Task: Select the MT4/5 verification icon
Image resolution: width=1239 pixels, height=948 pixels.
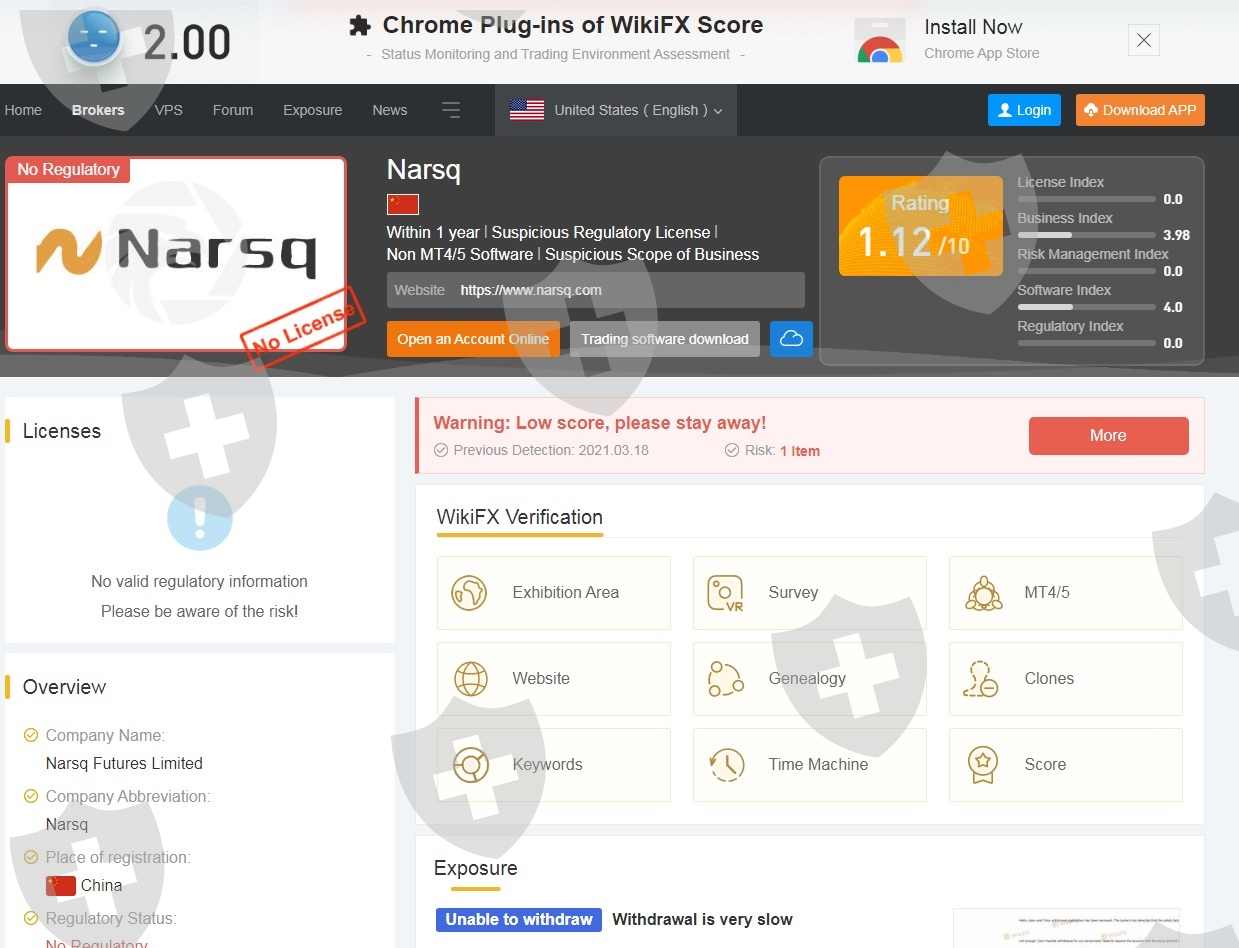Action: 984,593
